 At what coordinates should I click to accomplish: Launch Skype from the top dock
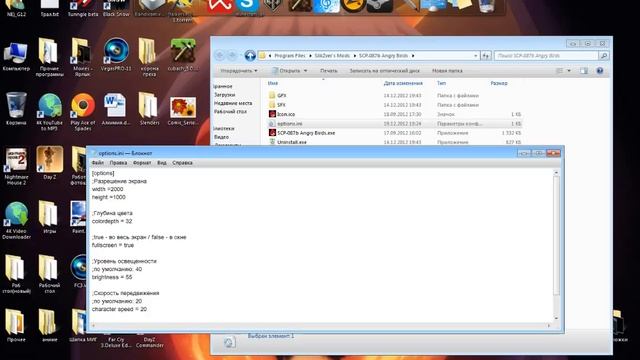[247, 5]
